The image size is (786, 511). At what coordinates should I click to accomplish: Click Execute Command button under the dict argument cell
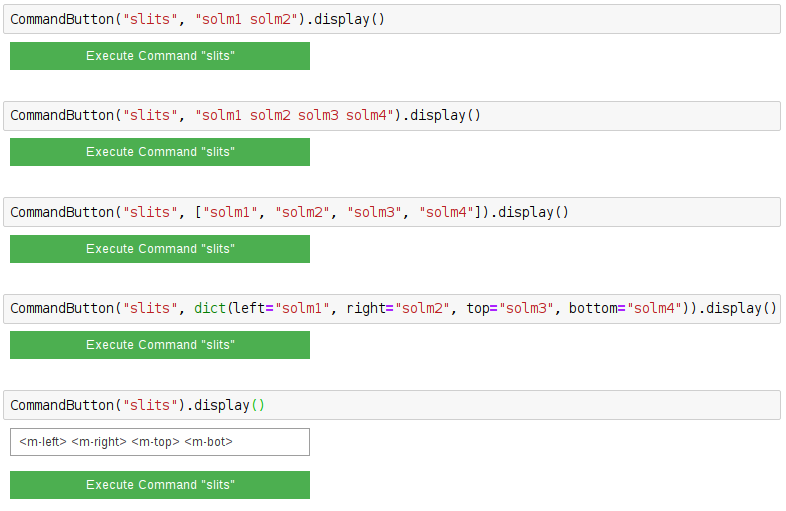point(160,345)
